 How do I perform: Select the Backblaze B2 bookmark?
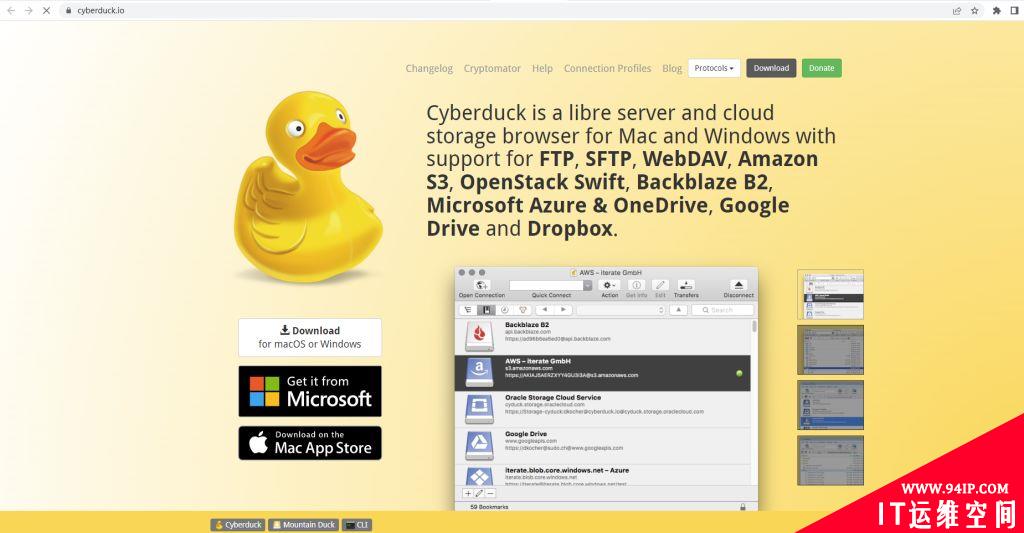click(x=602, y=336)
